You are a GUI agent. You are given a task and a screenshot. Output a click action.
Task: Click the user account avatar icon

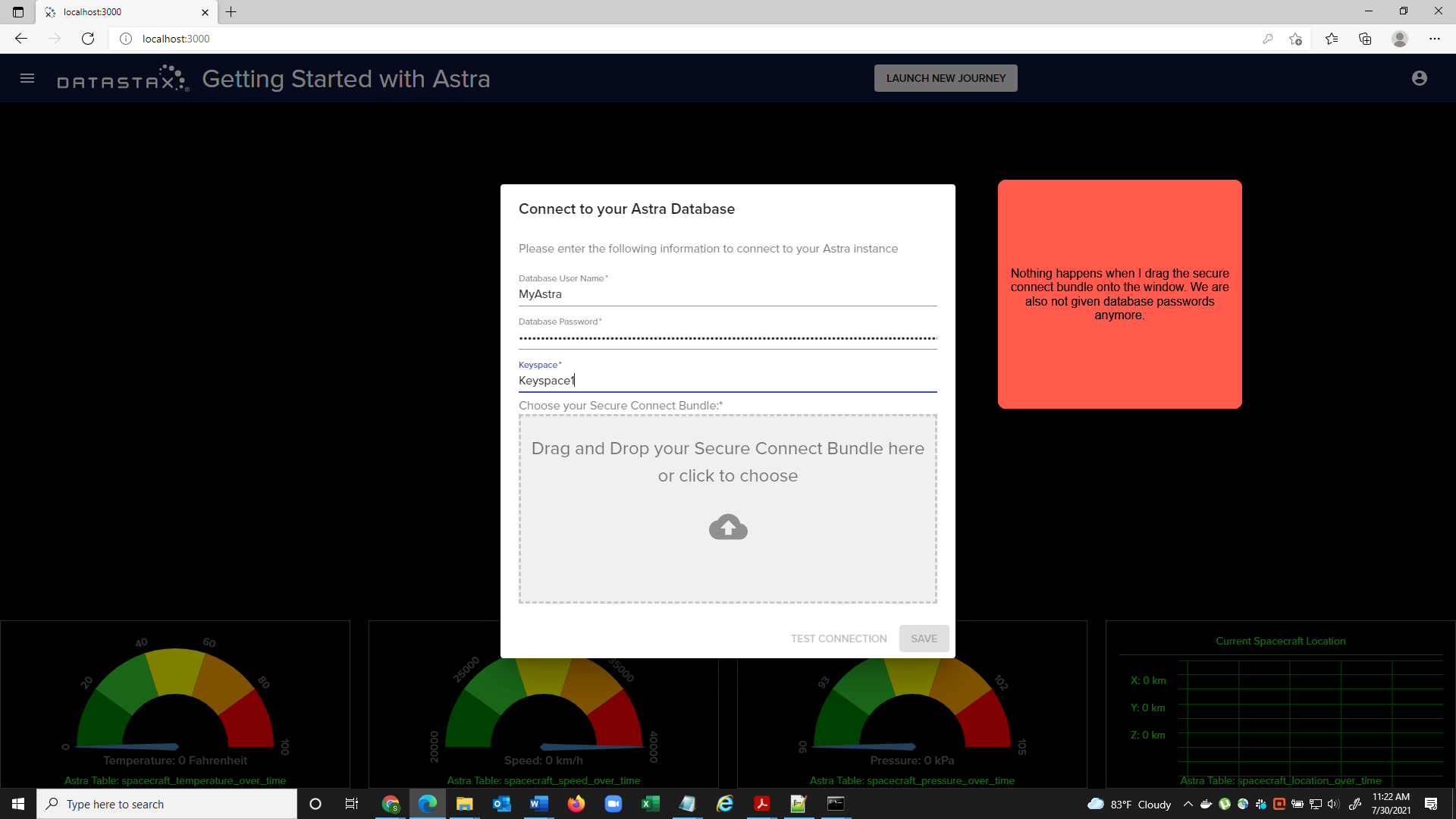coord(1419,78)
